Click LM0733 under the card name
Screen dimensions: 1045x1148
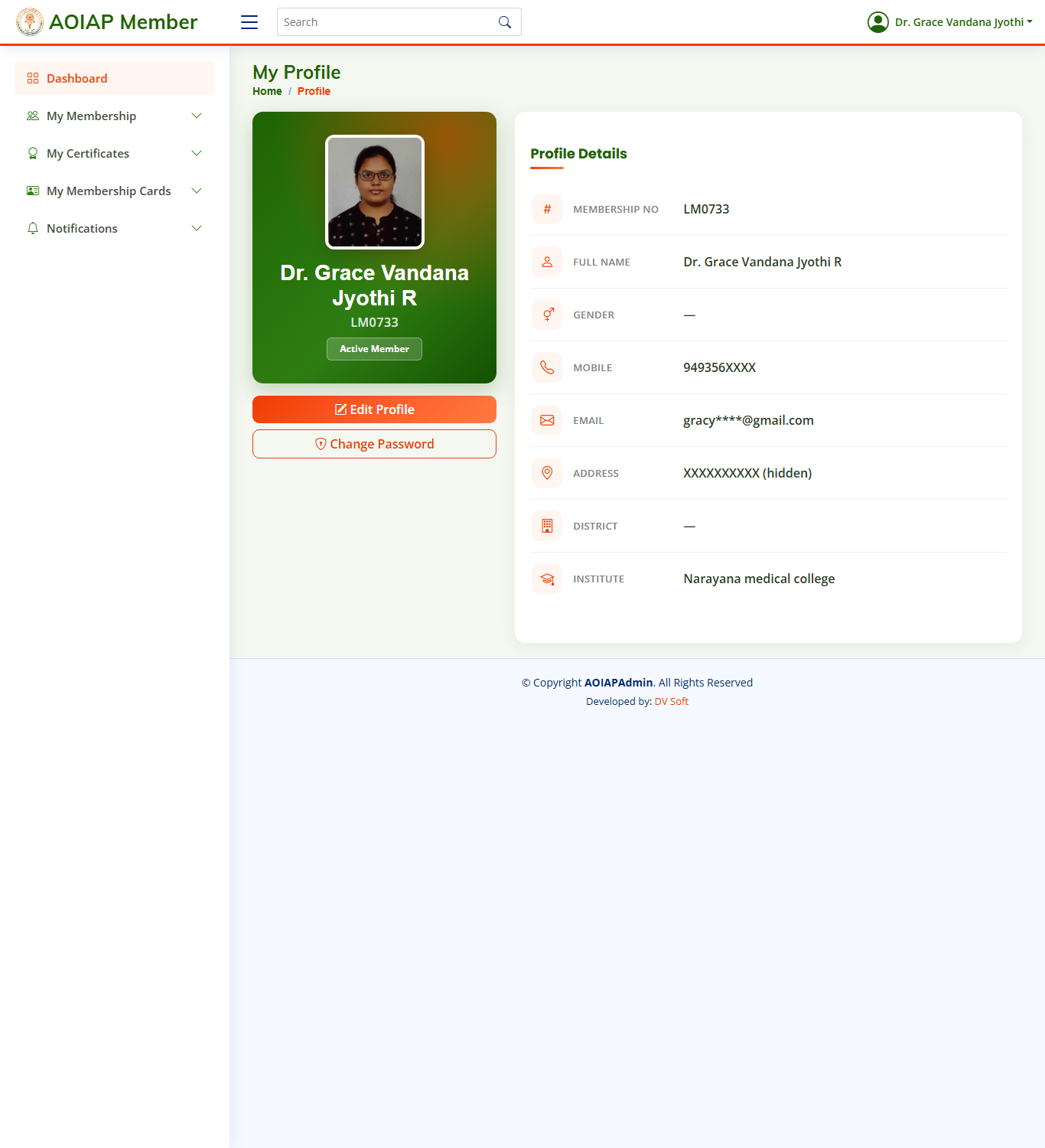point(374,322)
